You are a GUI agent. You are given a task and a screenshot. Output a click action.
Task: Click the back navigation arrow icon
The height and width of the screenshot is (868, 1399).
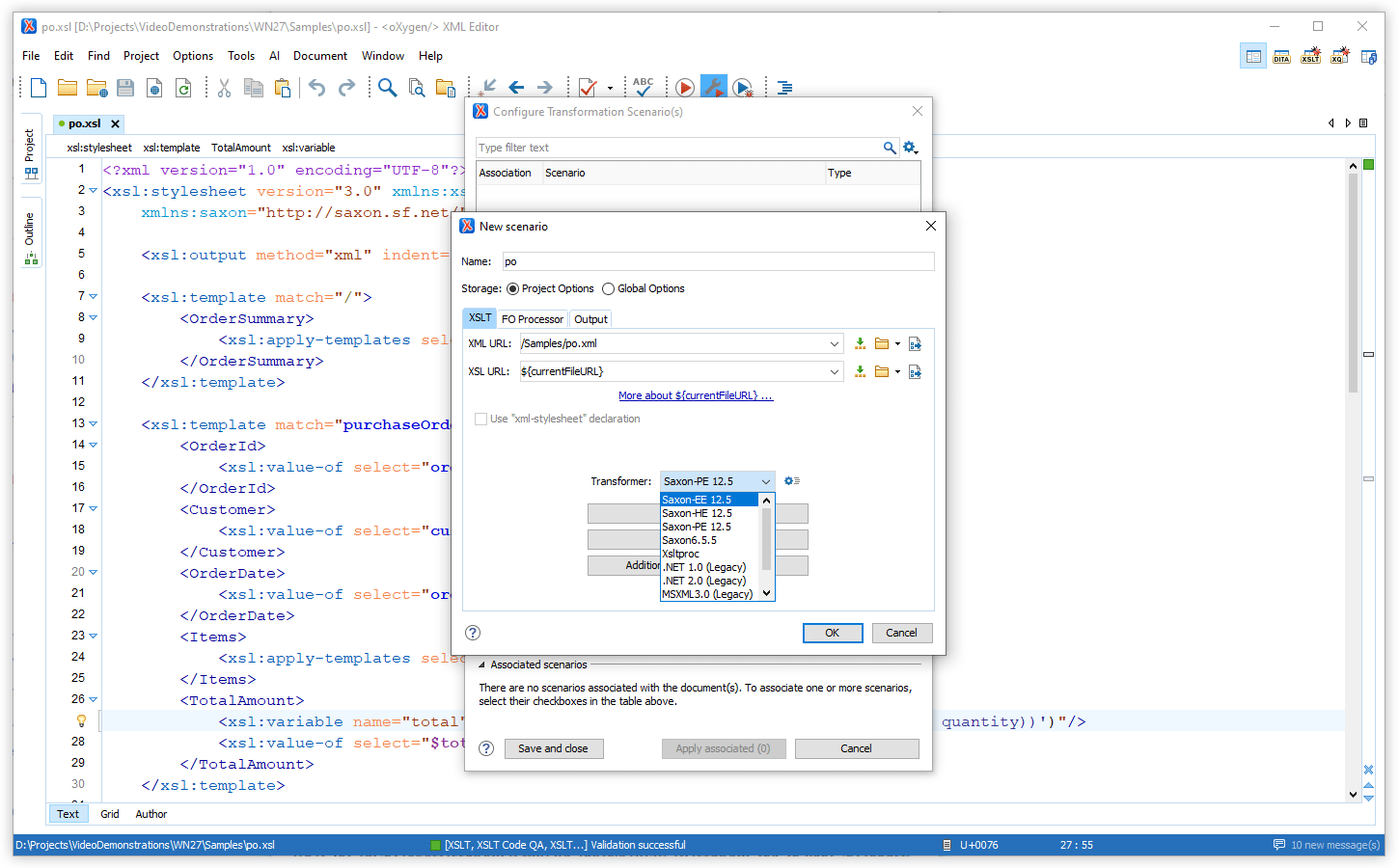(516, 88)
